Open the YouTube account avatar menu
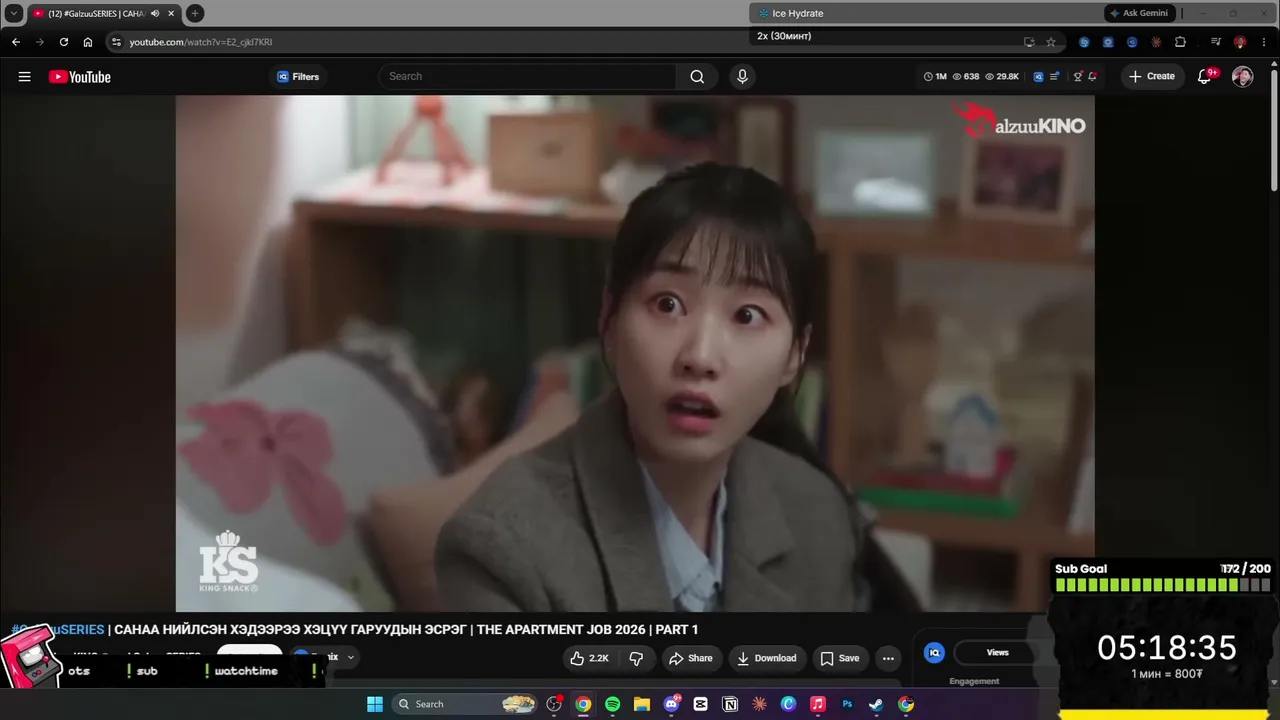Image resolution: width=1280 pixels, height=720 pixels. click(1242, 77)
